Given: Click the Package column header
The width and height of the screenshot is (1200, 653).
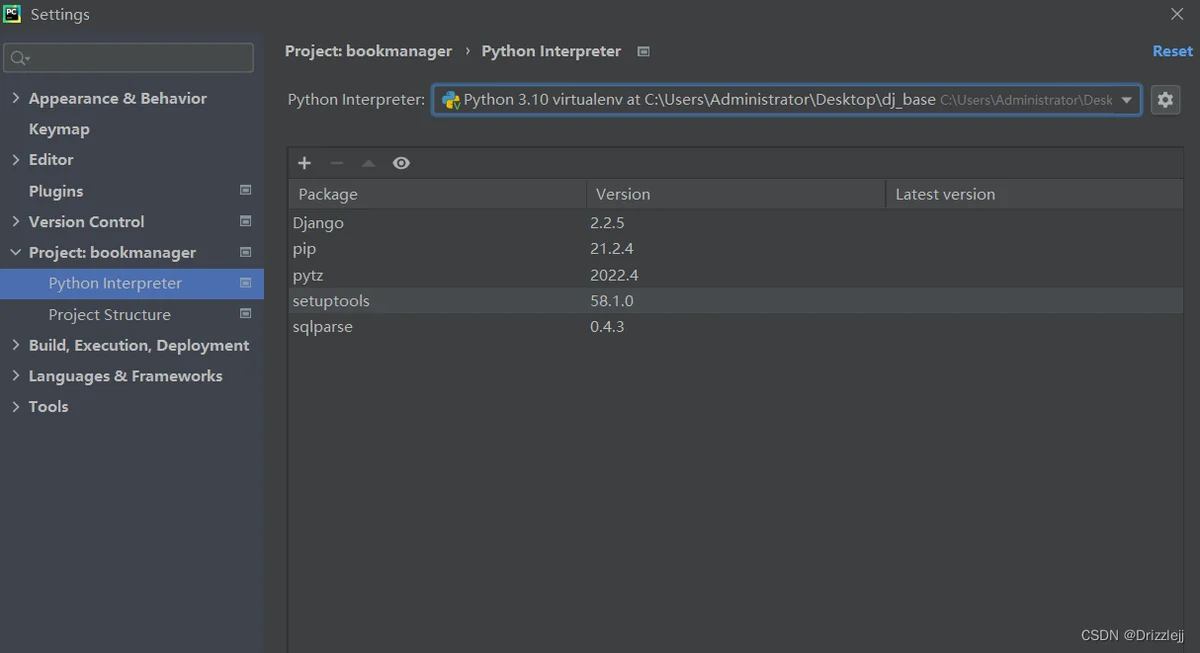Looking at the screenshot, I should point(437,194).
